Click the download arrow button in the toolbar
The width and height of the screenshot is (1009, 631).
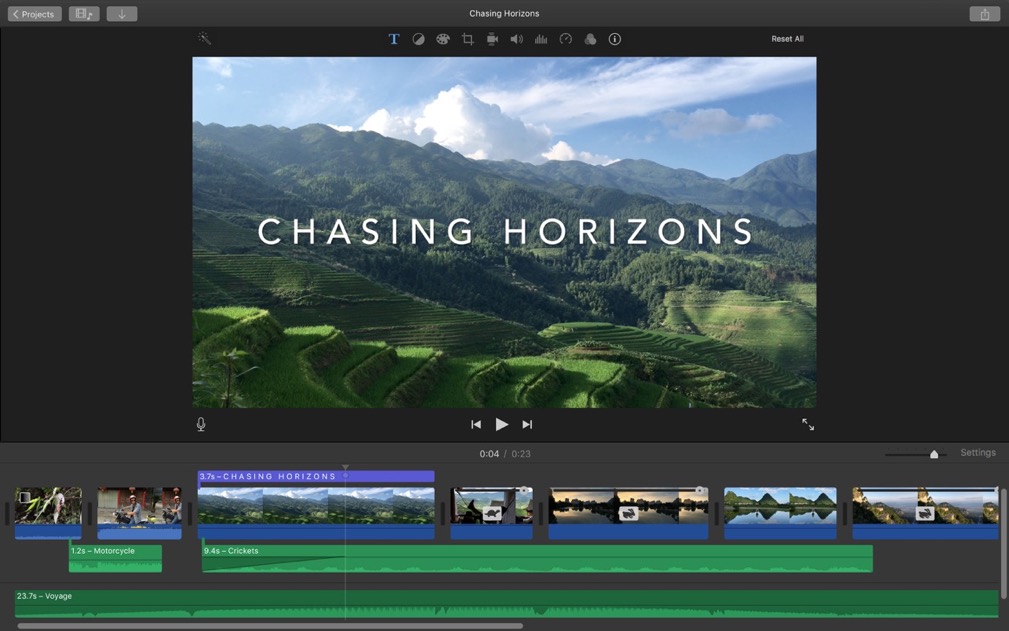click(x=122, y=13)
